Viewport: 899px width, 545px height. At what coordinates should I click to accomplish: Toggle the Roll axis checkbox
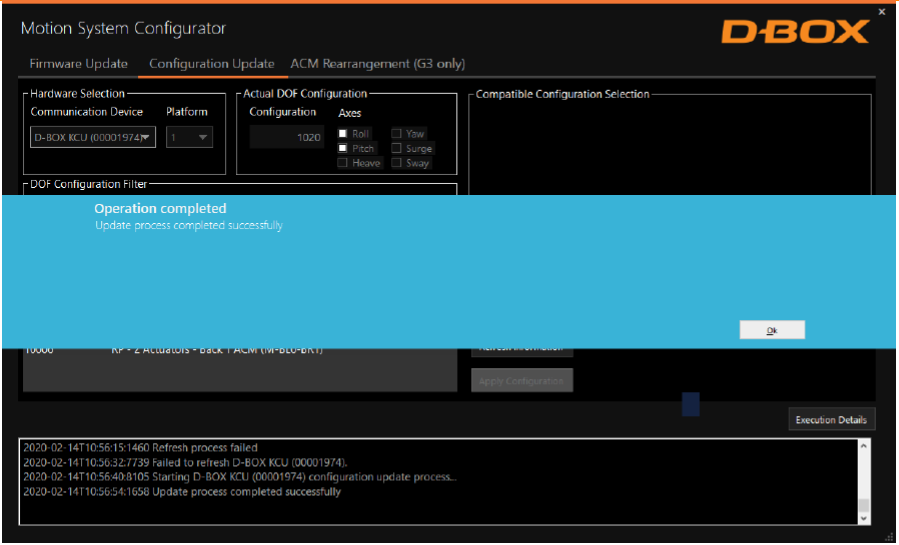pos(343,134)
